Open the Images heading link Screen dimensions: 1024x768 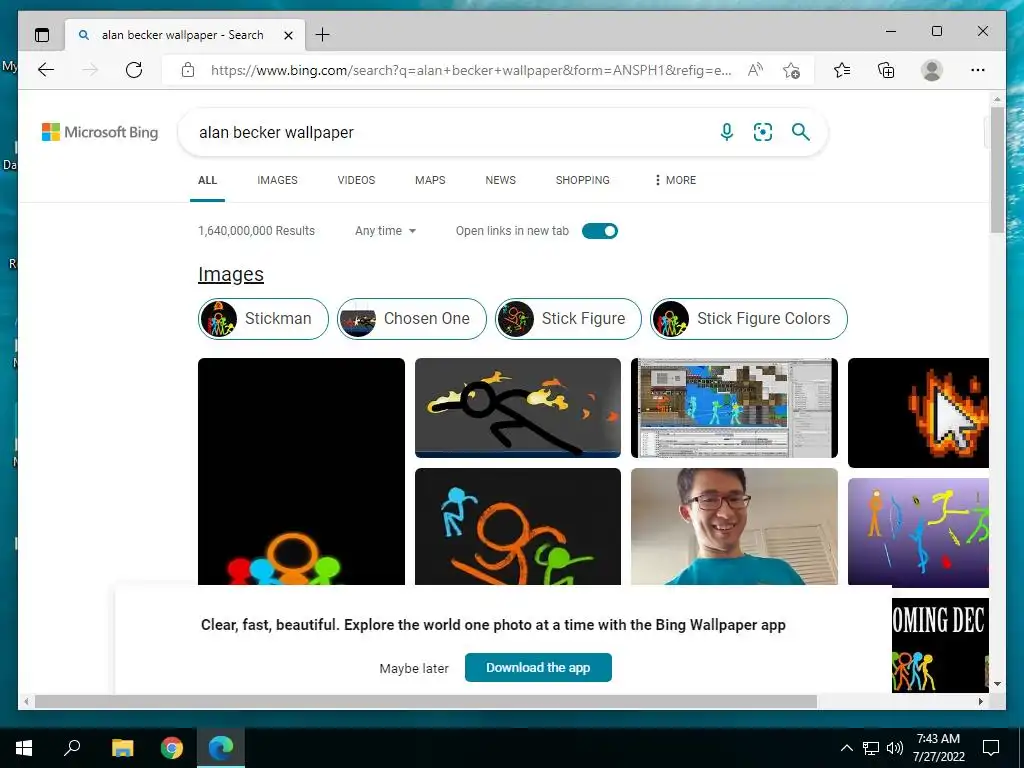click(231, 274)
